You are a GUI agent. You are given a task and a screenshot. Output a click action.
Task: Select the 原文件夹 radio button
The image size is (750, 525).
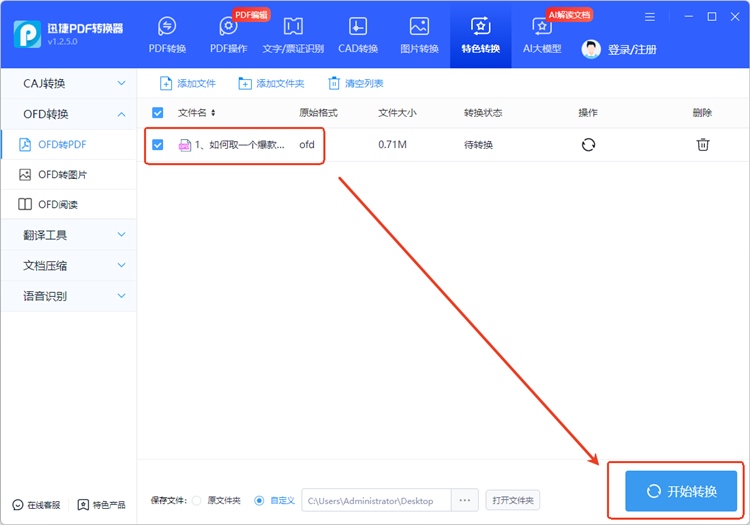point(196,501)
